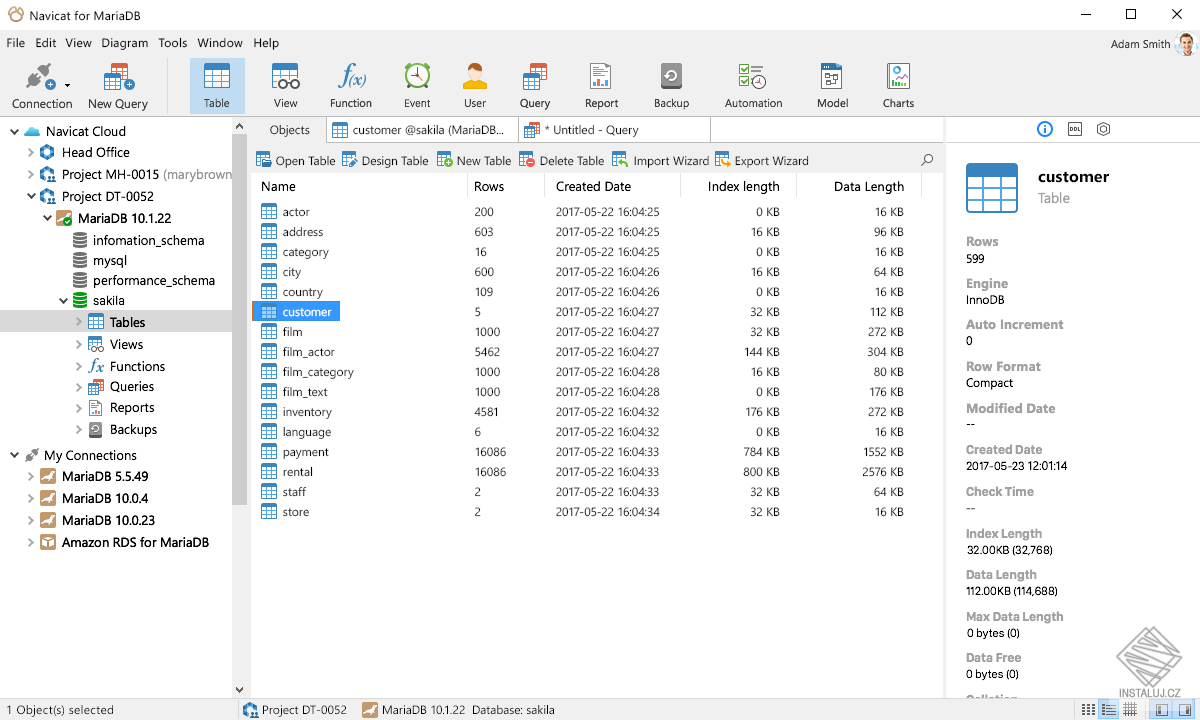The width and height of the screenshot is (1200, 720).
Task: Expand the Head Office project
Action: tap(31, 153)
